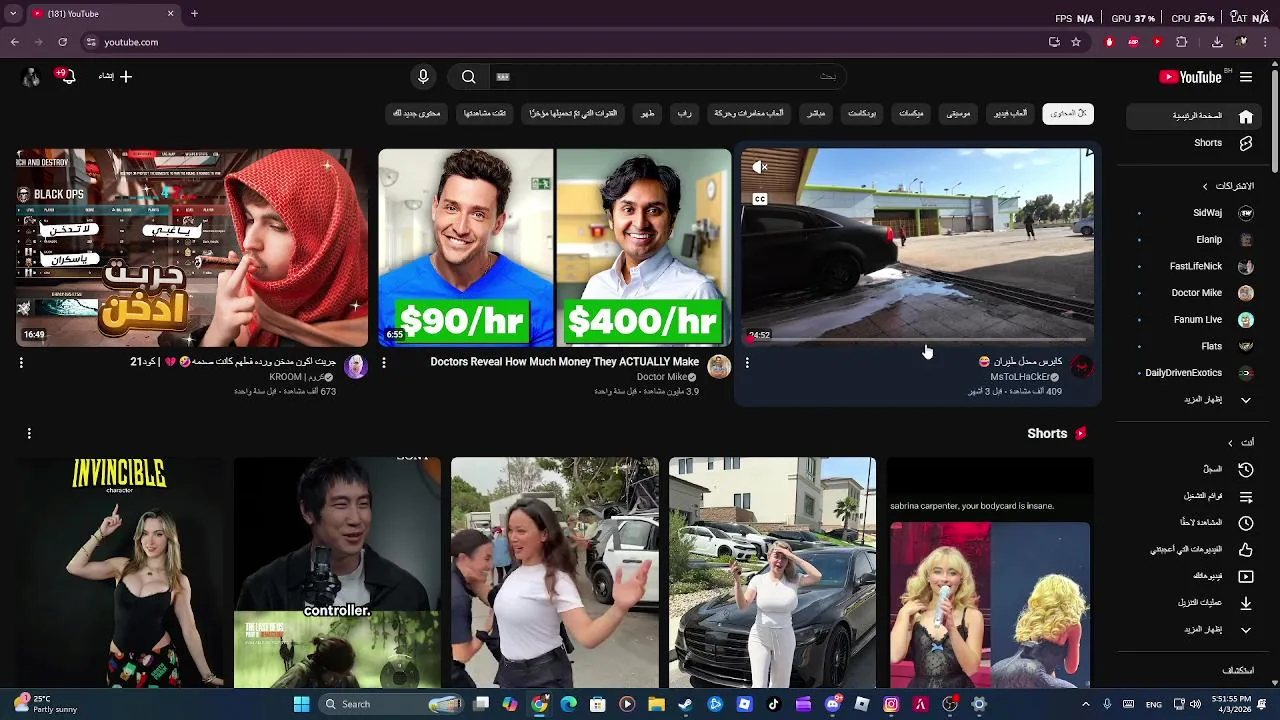Open Windows Start menu
Image resolution: width=1280 pixels, height=720 pixels.
pyautogui.click(x=301, y=704)
